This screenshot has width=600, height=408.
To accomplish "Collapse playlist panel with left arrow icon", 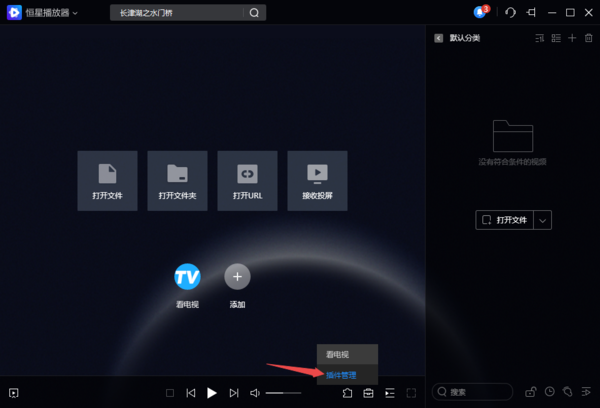I will pos(439,38).
